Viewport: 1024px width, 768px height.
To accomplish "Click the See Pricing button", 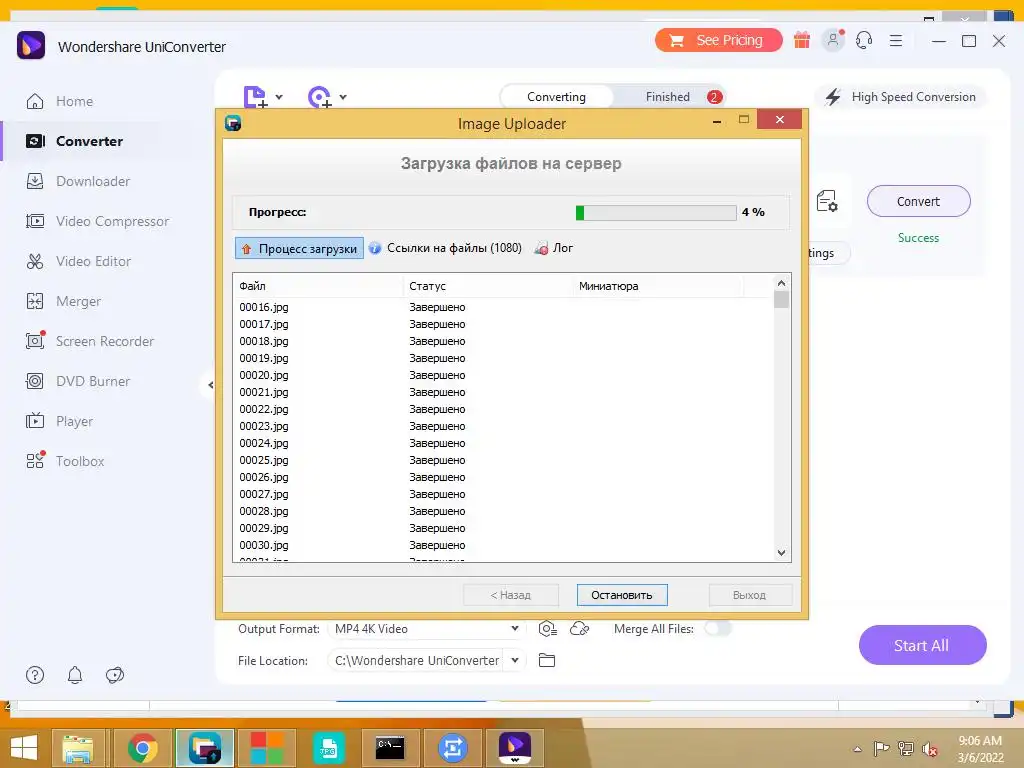I will point(718,40).
